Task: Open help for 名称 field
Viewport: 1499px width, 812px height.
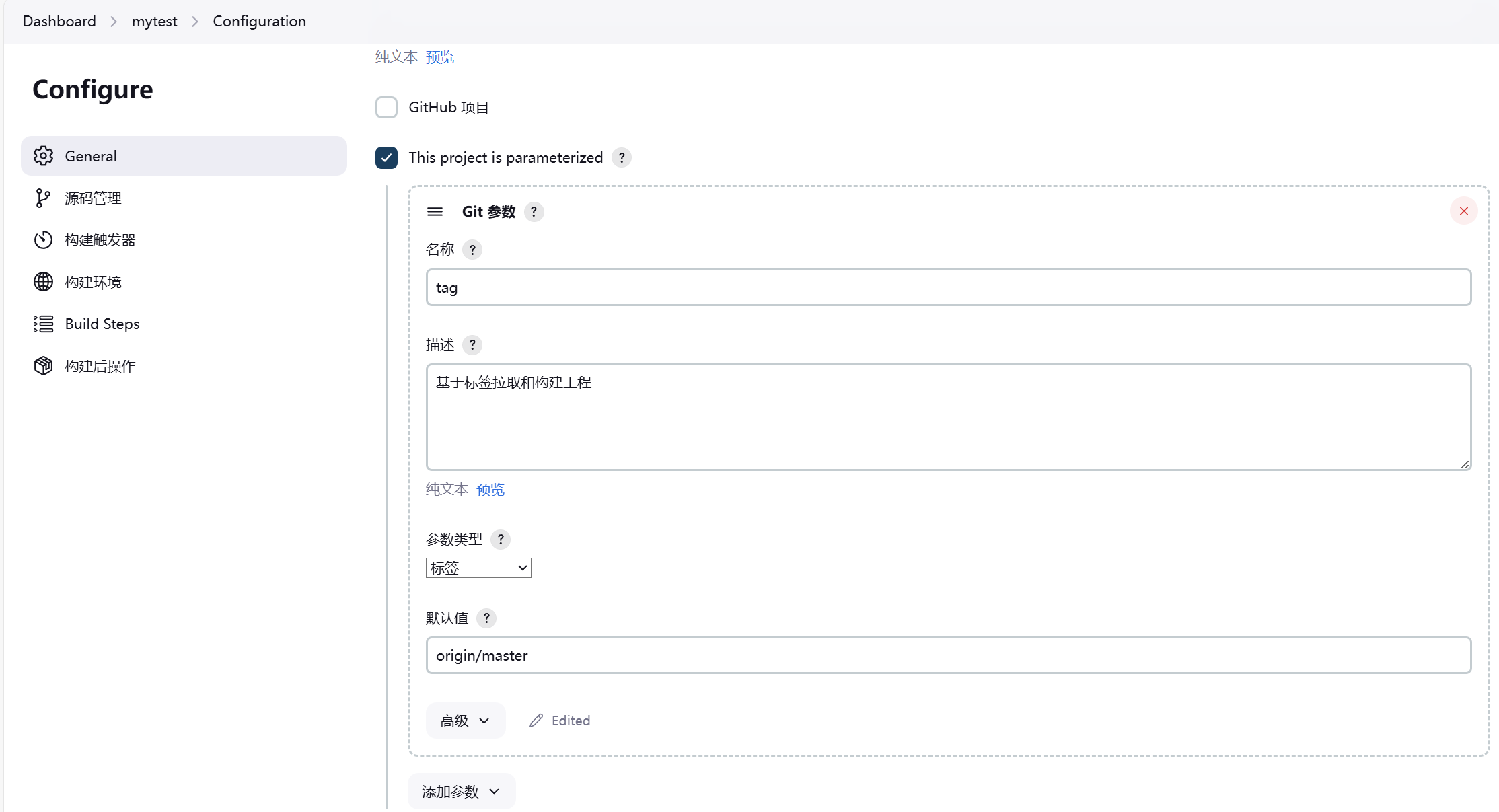Action: pyautogui.click(x=472, y=250)
